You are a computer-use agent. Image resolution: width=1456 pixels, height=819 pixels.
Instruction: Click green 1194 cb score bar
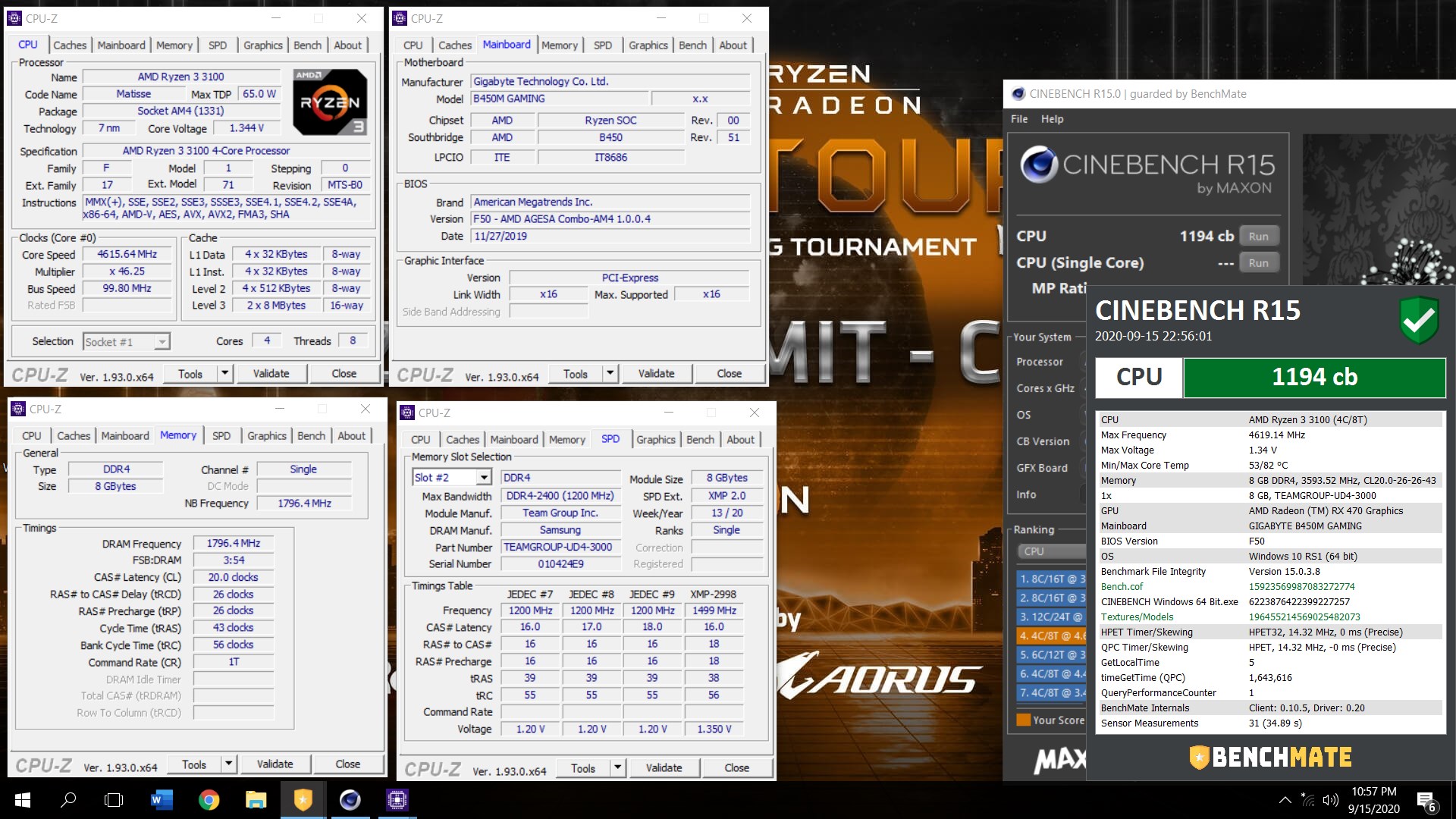1314,377
